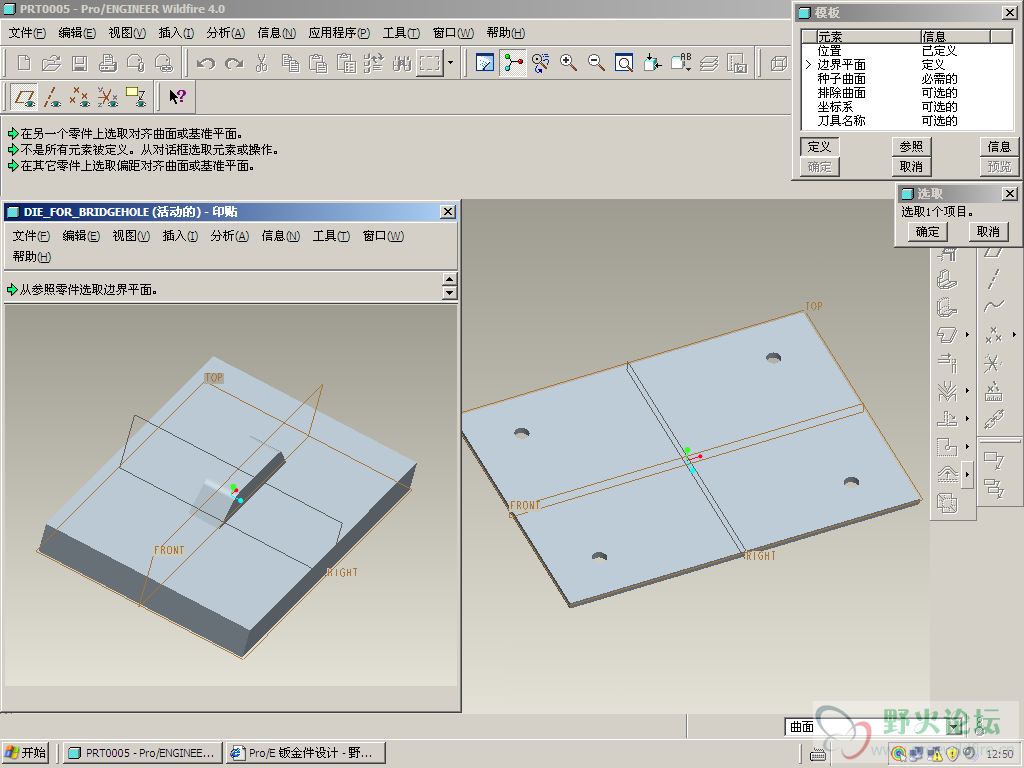Open the 文件 menu in the main window
Viewport: 1024px width, 768px height.
[x=27, y=33]
